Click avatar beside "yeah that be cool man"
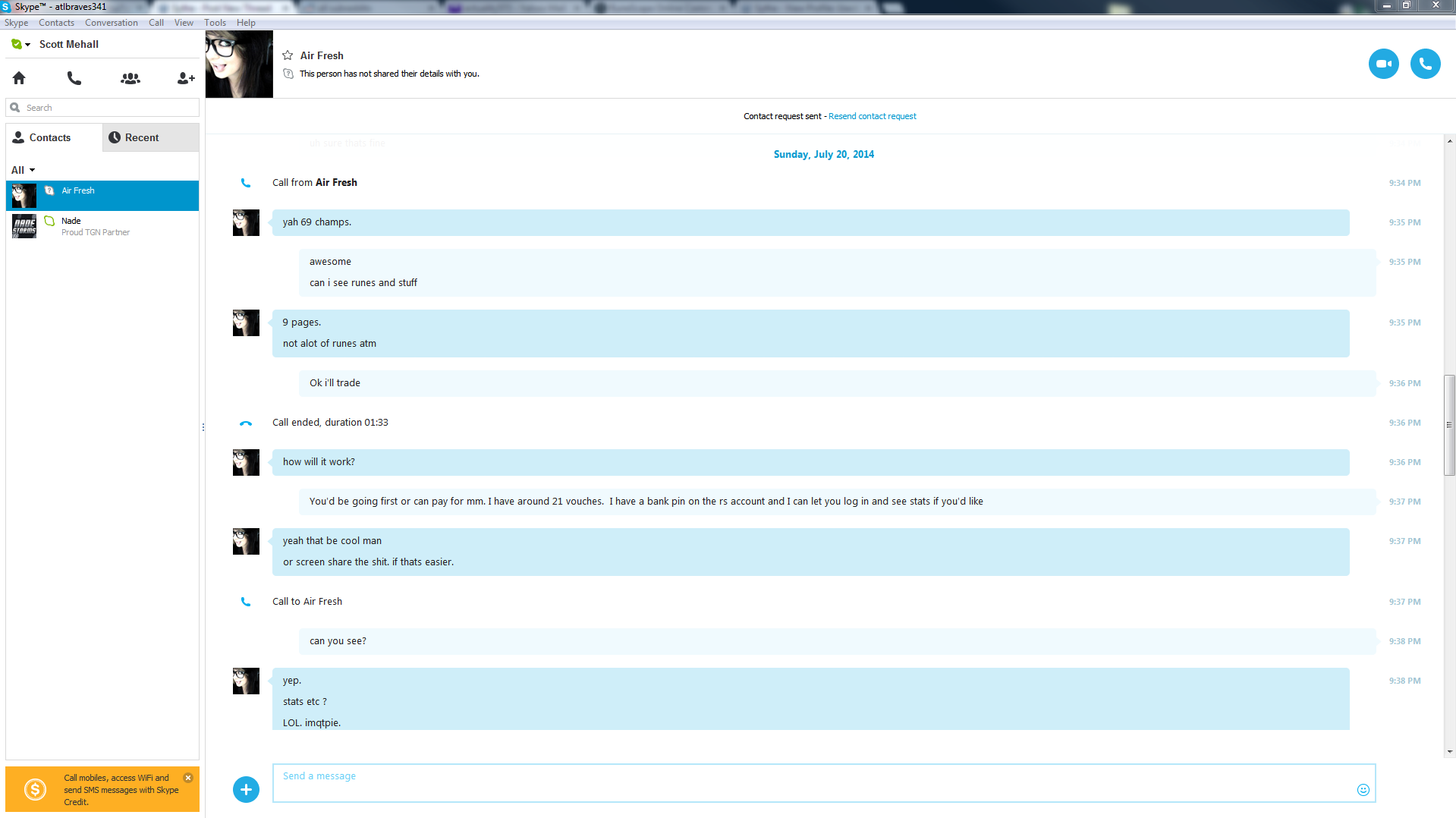This screenshot has height=818, width=1456. [x=246, y=542]
